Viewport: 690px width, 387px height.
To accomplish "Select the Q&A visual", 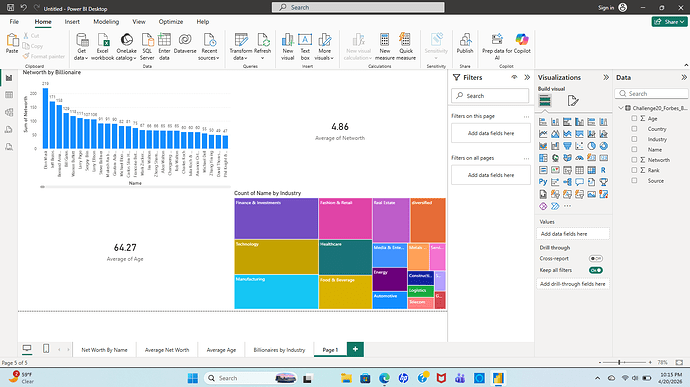I will tap(579, 182).
